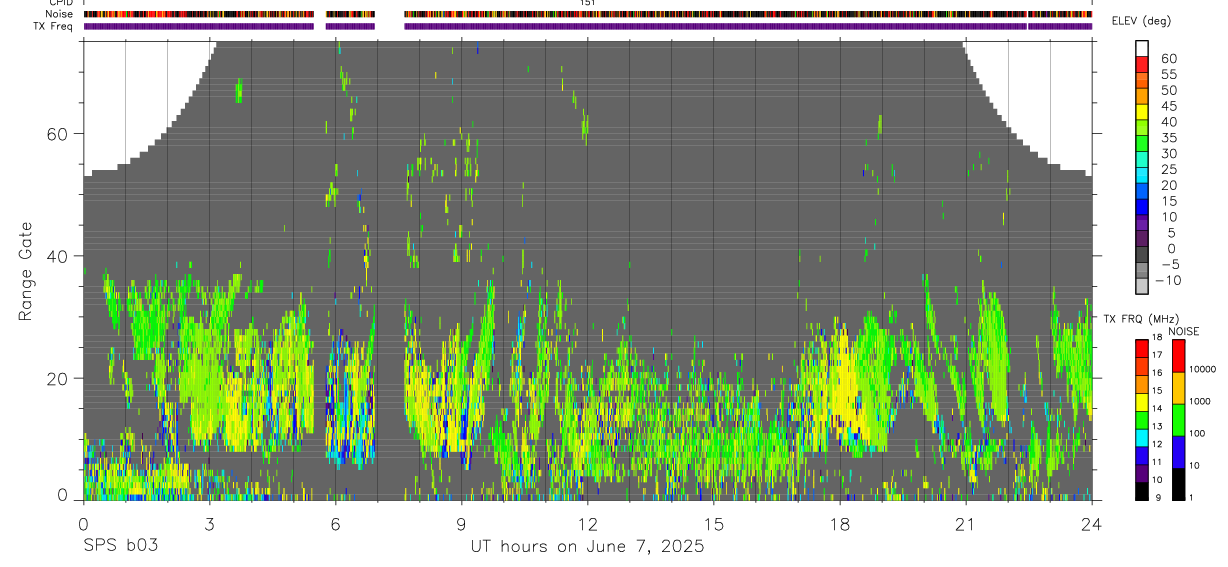Click the "25" elevation colorbar label
Viewport: 1228px width, 567px height.
click(x=1168, y=170)
